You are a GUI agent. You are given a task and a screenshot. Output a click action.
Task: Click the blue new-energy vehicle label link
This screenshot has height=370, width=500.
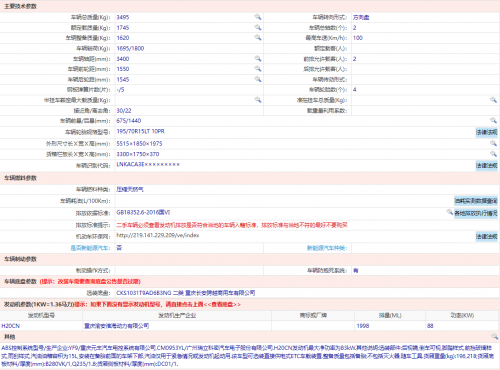click(x=90, y=248)
